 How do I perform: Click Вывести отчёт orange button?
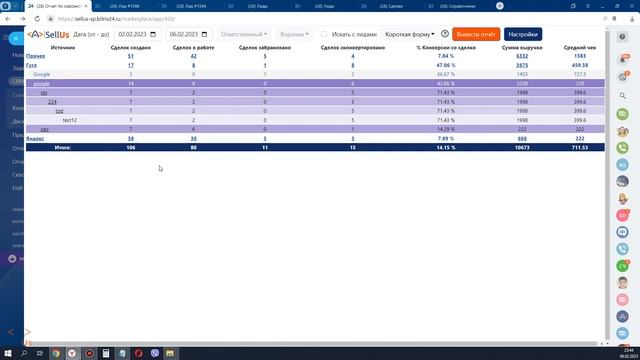(x=476, y=34)
